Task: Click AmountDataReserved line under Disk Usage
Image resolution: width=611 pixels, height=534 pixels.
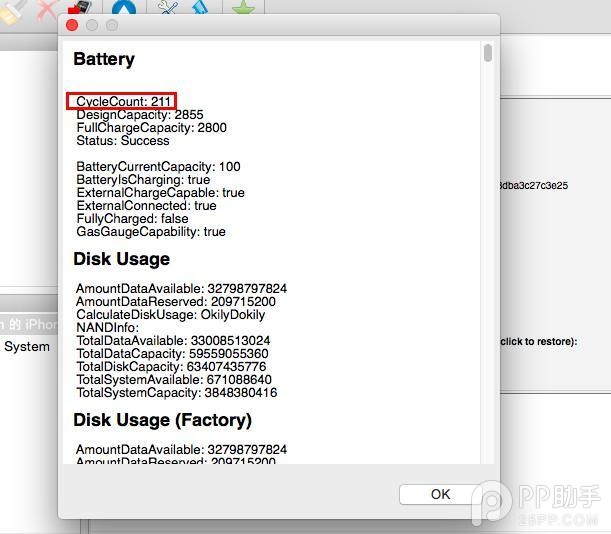Action: [x=176, y=301]
